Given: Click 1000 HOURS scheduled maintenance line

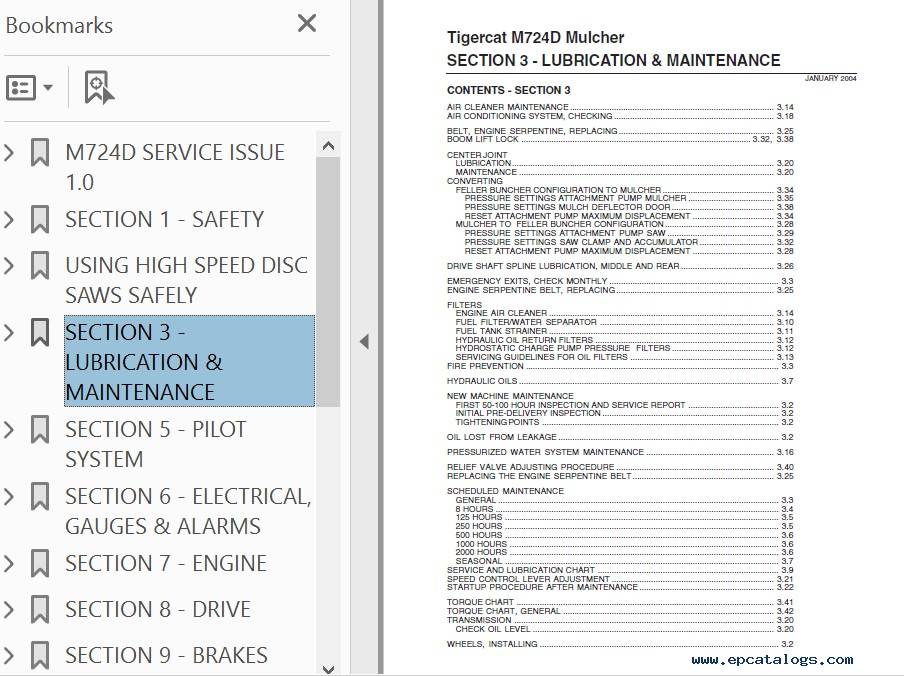Looking at the screenshot, I should tap(624, 544).
